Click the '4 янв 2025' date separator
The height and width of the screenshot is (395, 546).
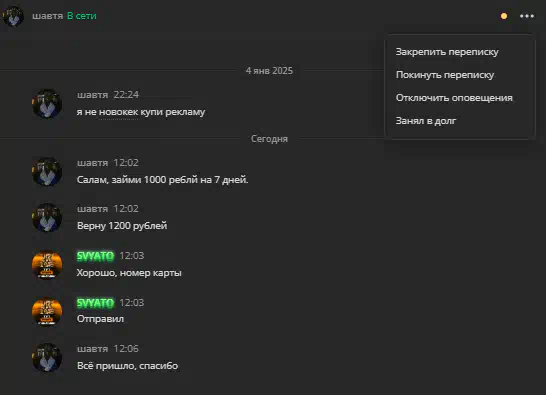pos(269,71)
